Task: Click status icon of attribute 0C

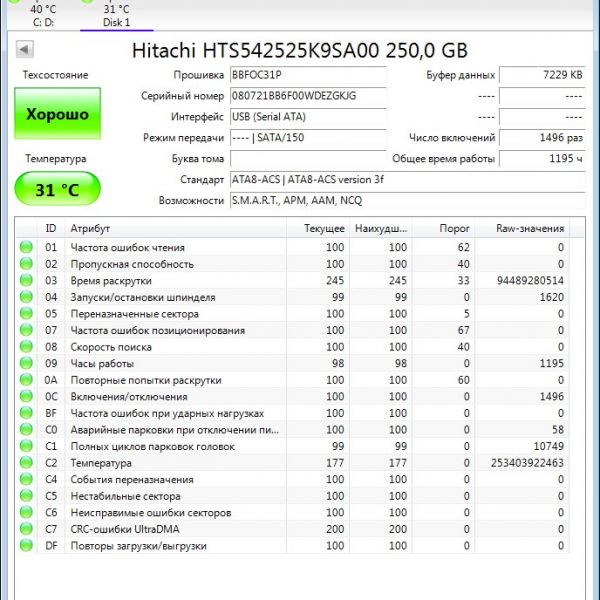Action: [x=26, y=396]
